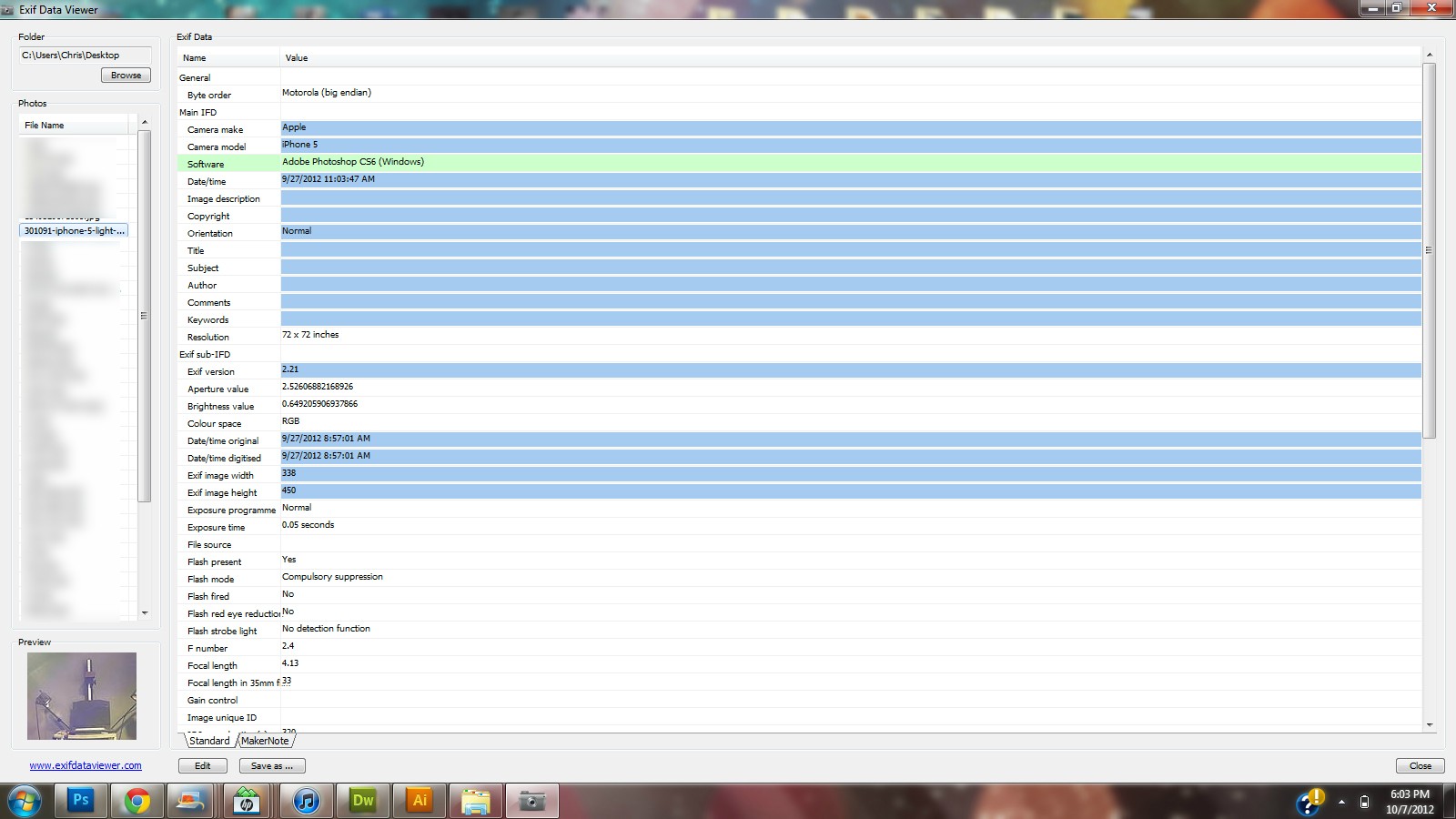Select the Date/time original value
This screenshot has width=1456, height=819.
[x=326, y=439]
